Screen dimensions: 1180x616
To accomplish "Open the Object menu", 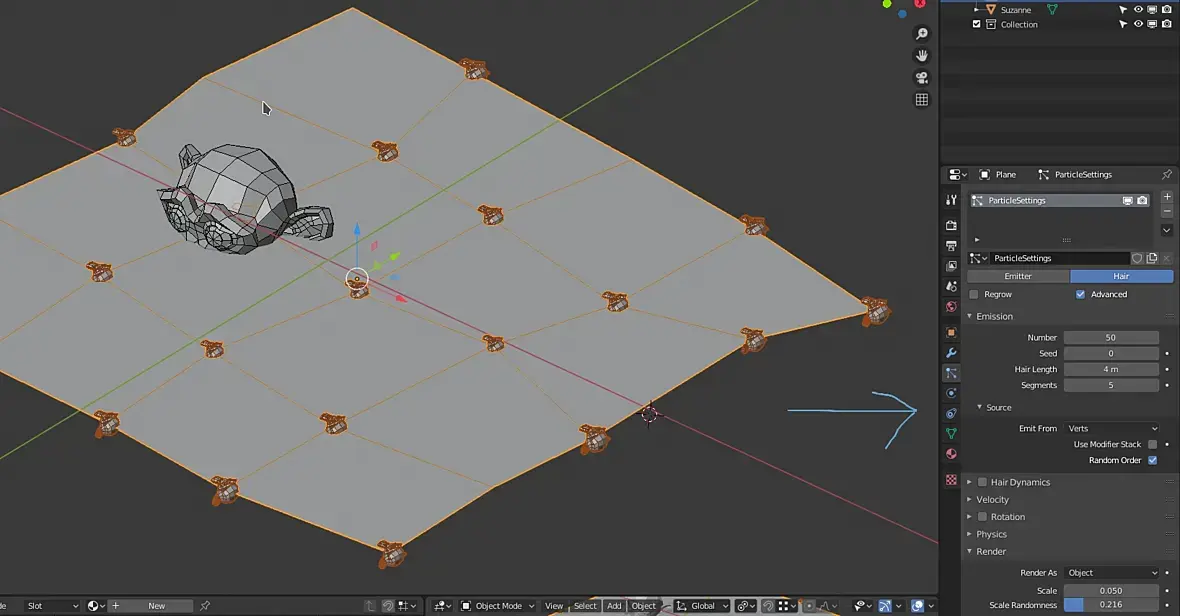I will [x=643, y=605].
